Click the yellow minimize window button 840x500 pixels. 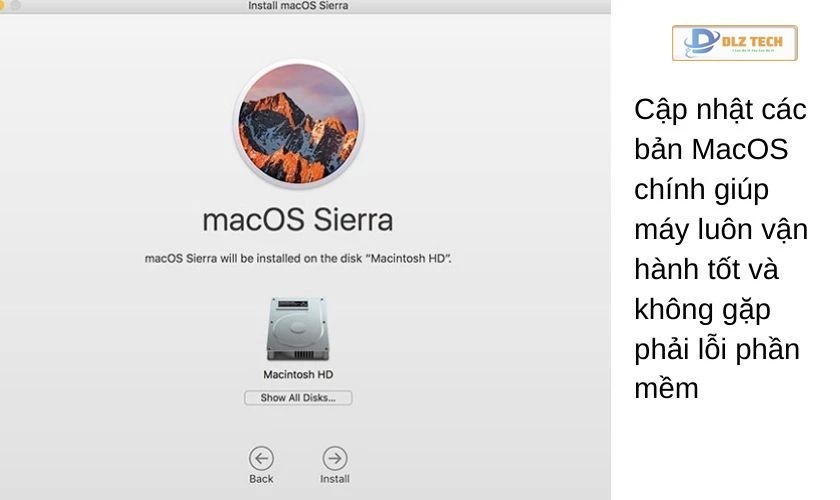[x=2, y=5]
